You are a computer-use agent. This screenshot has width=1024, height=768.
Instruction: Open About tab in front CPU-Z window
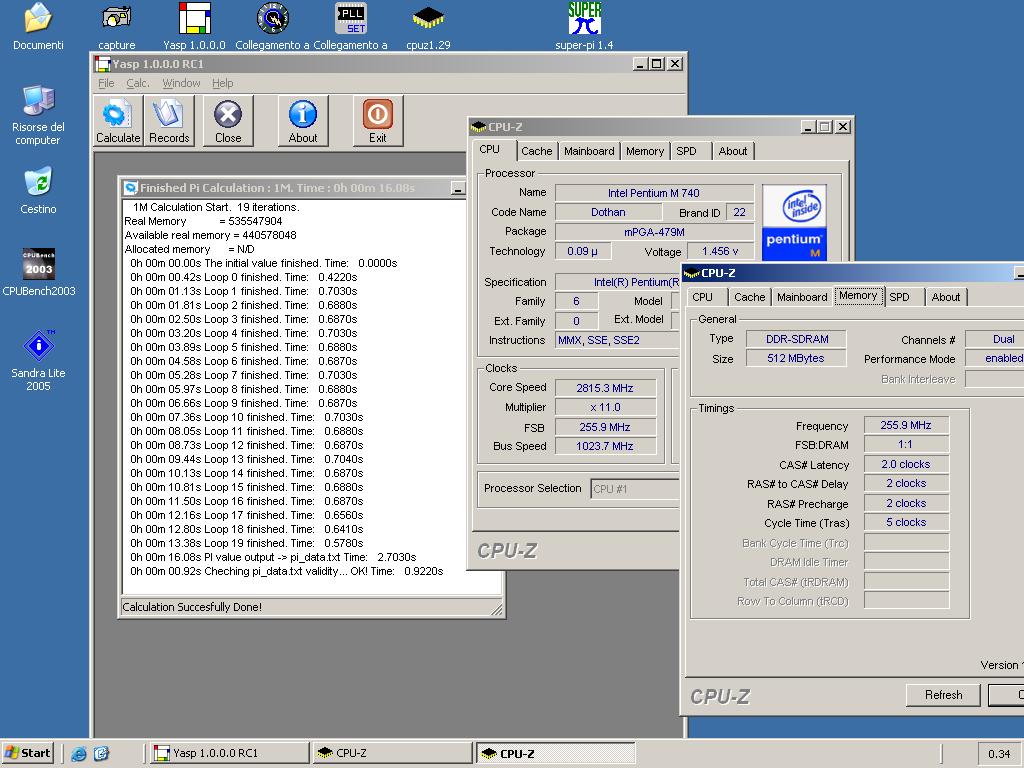tap(946, 297)
